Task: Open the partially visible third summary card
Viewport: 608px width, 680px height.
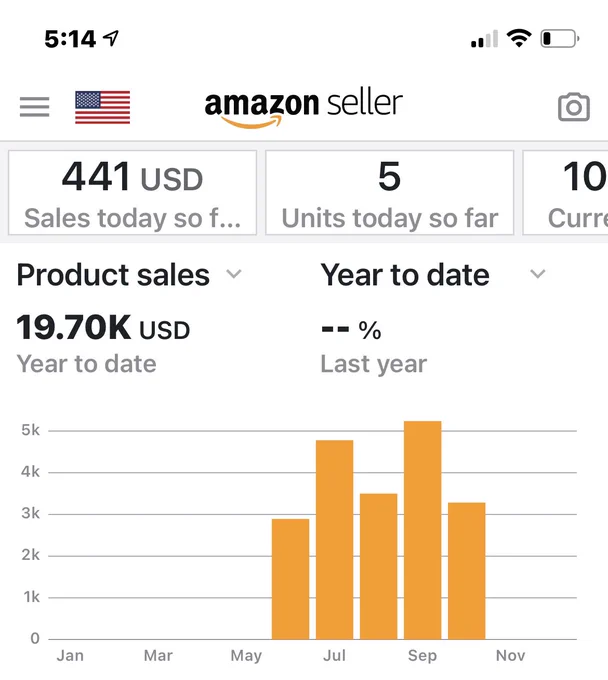Action: click(566, 193)
